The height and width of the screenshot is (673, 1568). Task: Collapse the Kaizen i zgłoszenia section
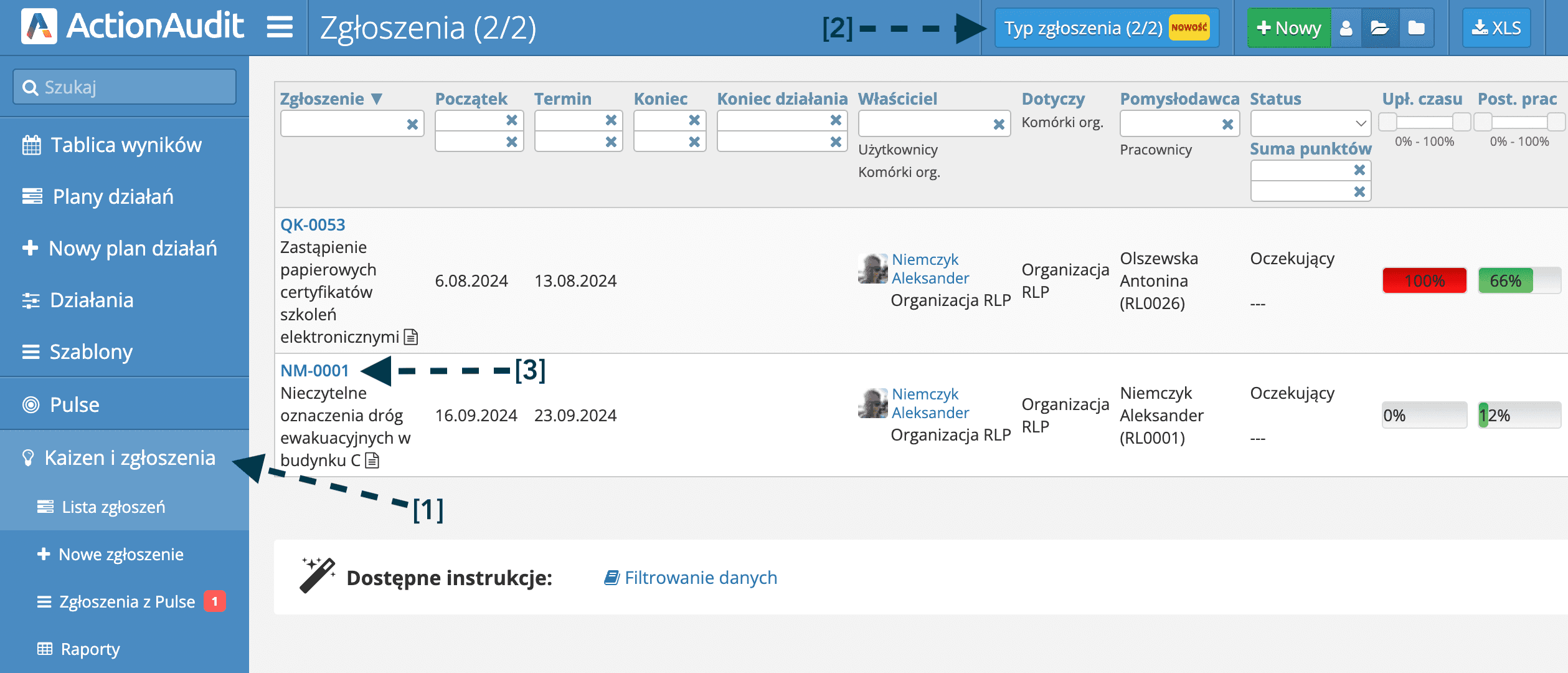pyautogui.click(x=125, y=458)
